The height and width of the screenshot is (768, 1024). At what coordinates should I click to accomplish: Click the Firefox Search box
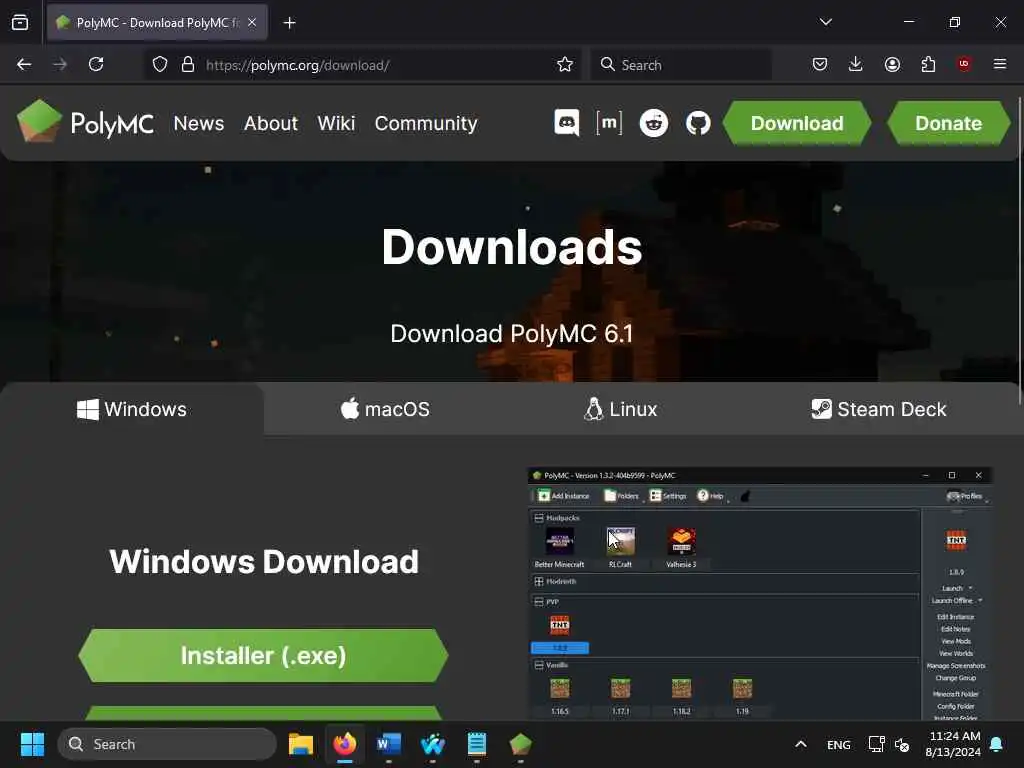[x=681, y=65]
